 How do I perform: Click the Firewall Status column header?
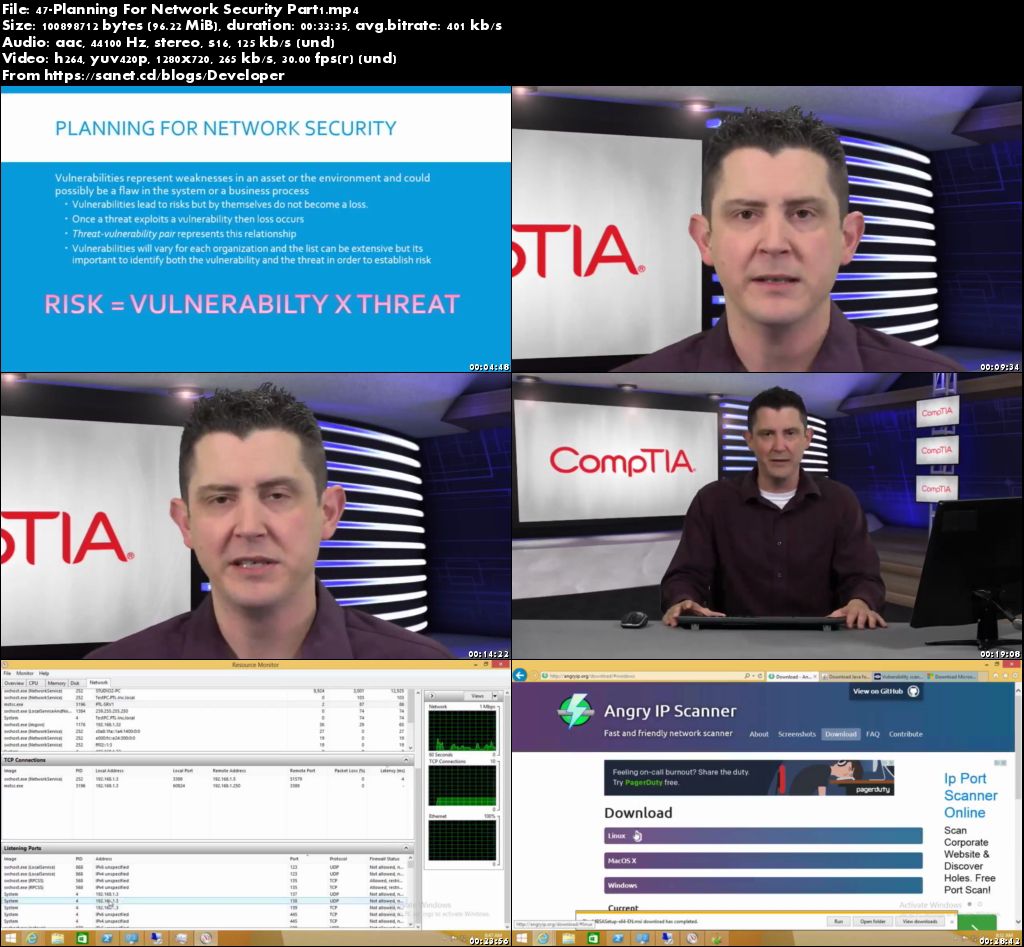coord(385,859)
